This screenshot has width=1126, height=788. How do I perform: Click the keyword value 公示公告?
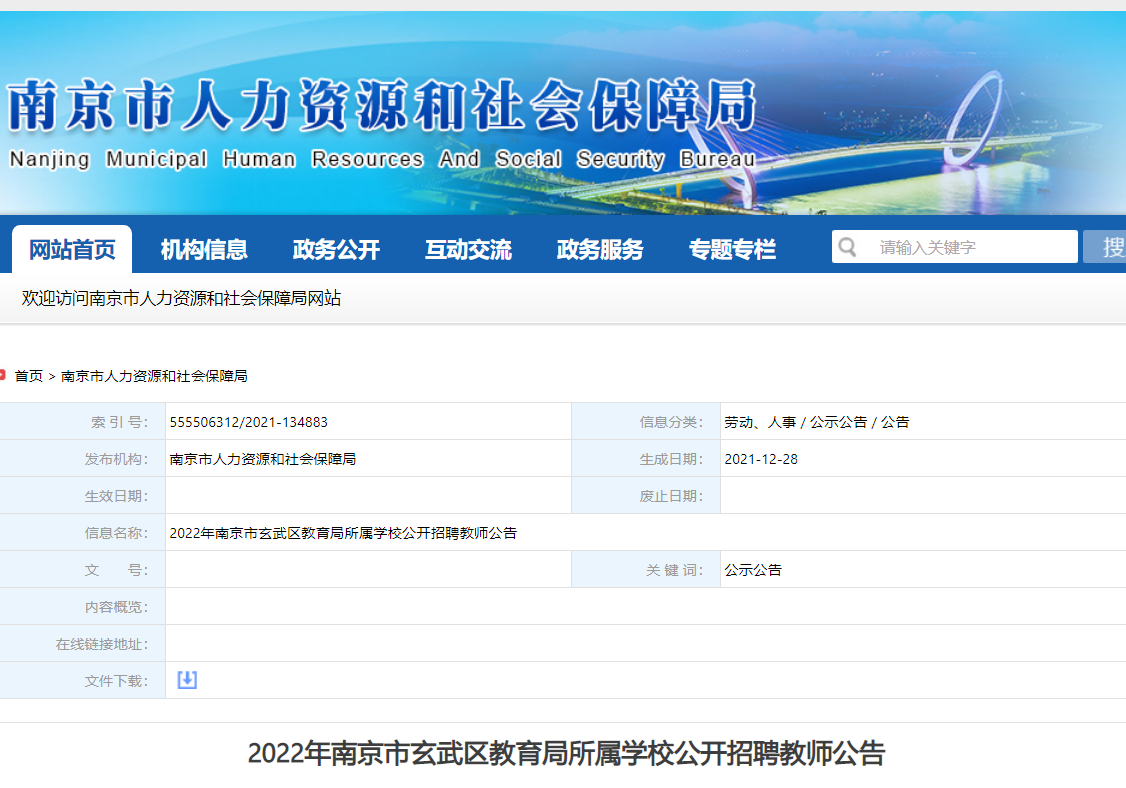pos(753,570)
